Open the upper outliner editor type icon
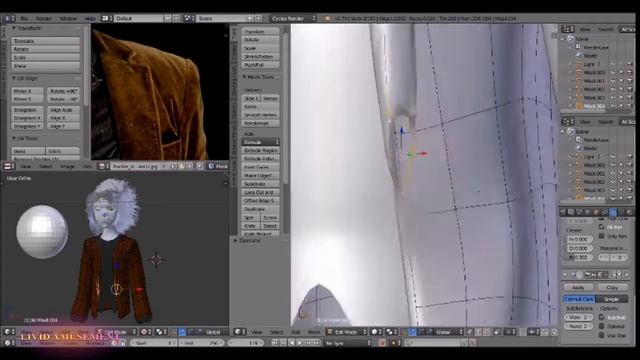This screenshot has width=640, height=360. pos(568,29)
